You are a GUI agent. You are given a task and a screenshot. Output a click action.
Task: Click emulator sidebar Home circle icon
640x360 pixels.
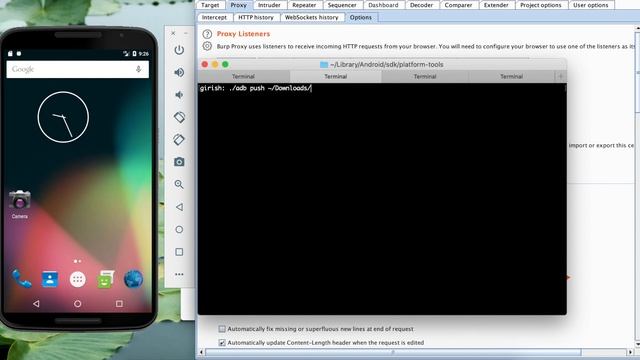point(179,229)
